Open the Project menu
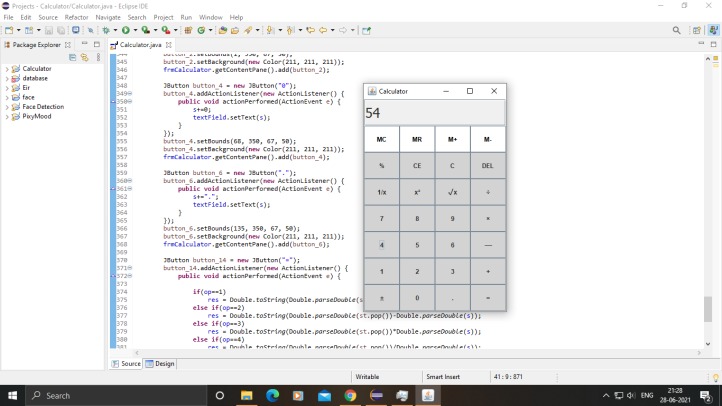This screenshot has height=406, width=722. 163,17
